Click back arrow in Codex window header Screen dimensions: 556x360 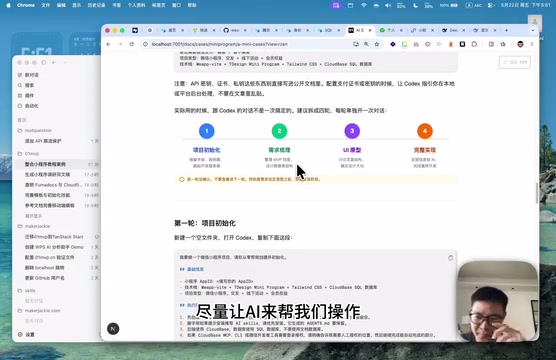tap(54, 62)
